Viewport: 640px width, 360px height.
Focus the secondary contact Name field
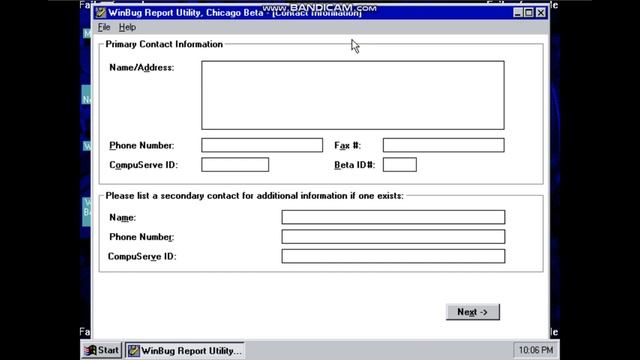tap(393, 217)
